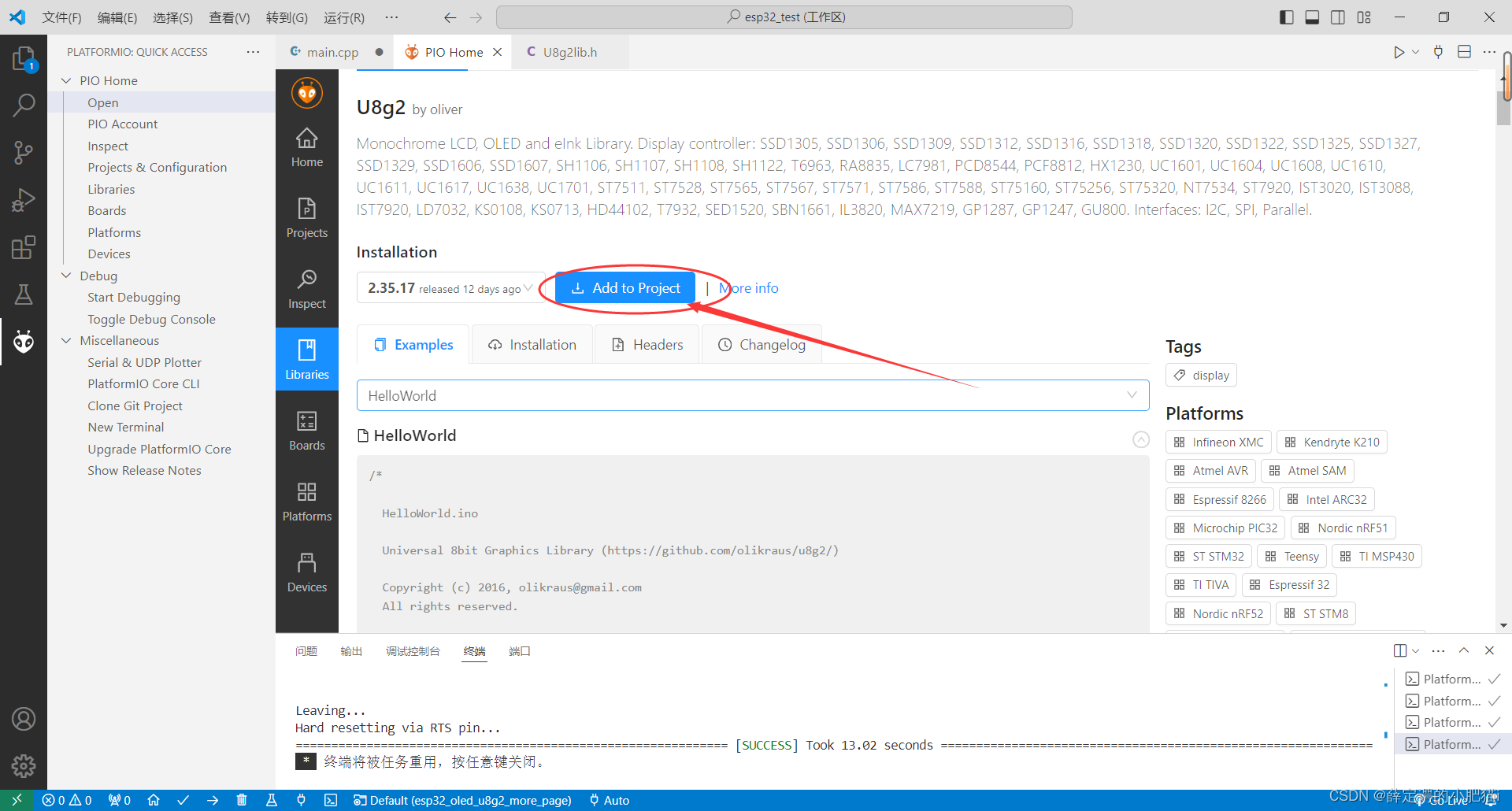
Task: Open Projects in the PIO sidebar
Action: click(x=307, y=218)
